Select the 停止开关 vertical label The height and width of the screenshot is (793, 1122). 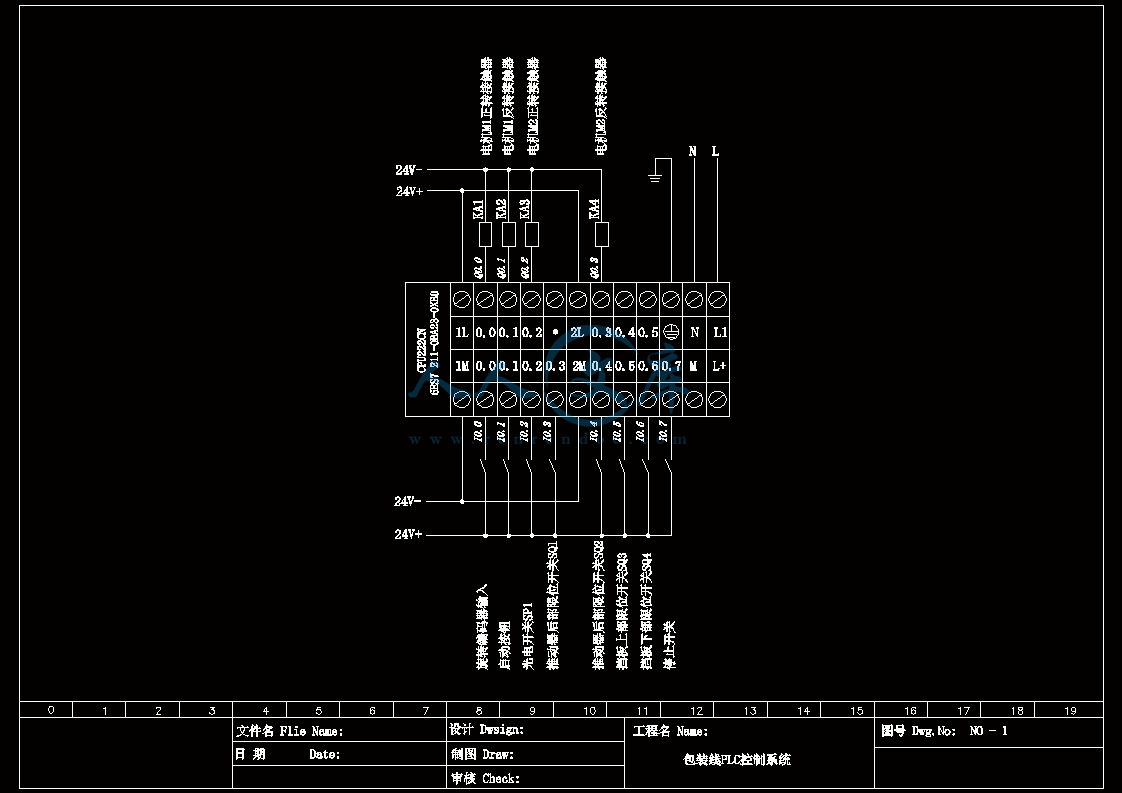coord(669,645)
